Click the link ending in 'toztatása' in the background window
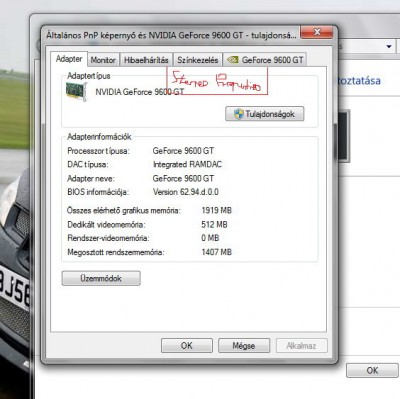Viewport: 400px width, 399px height. click(x=359, y=81)
